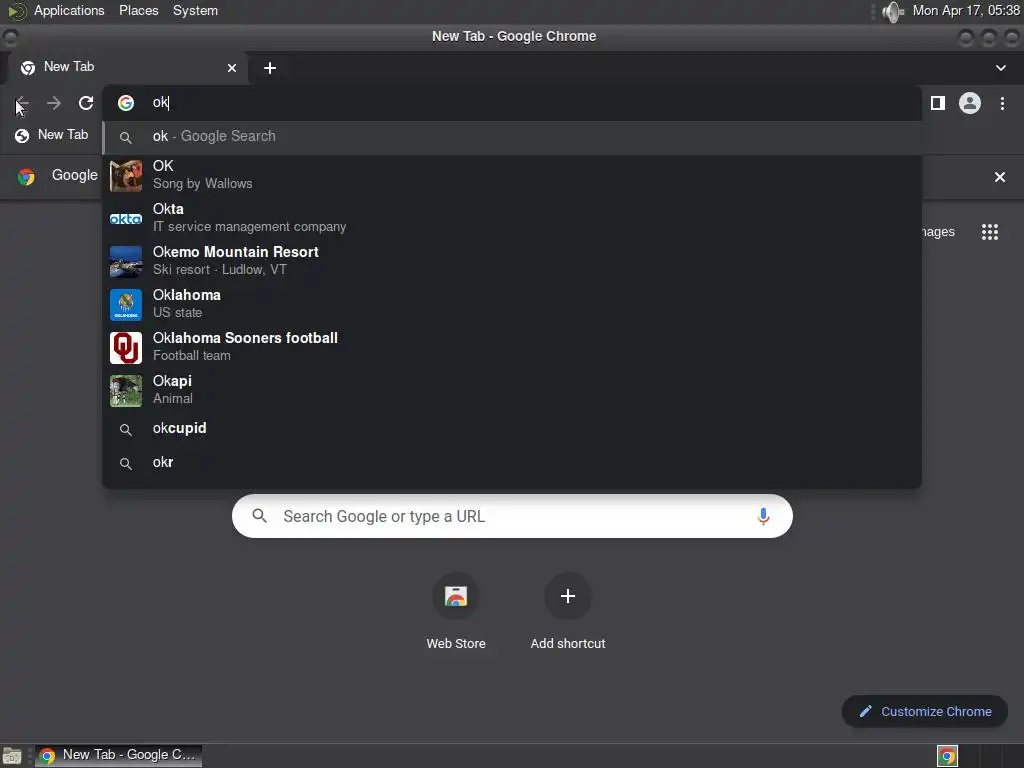Click the Sooners OU logo thumbnail
This screenshot has height=768, width=1024.
[125, 348]
